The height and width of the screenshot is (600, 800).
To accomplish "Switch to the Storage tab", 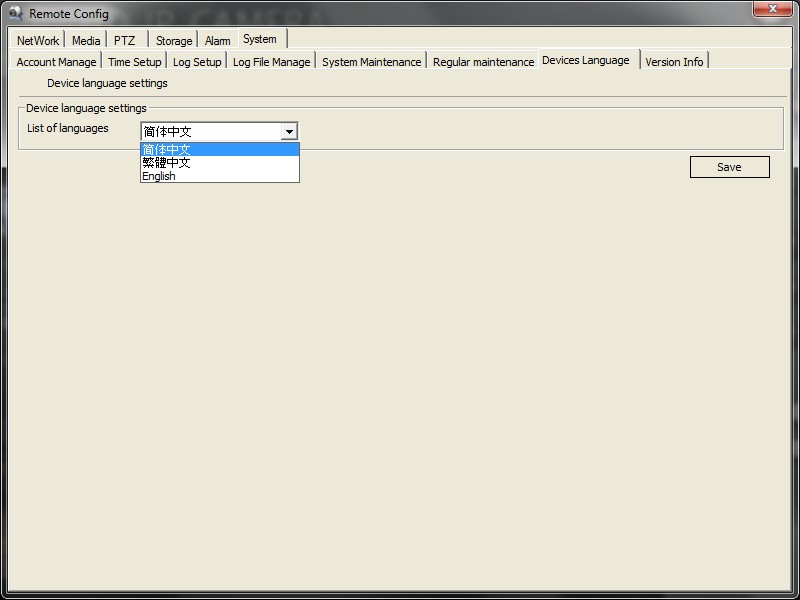I will [x=173, y=40].
